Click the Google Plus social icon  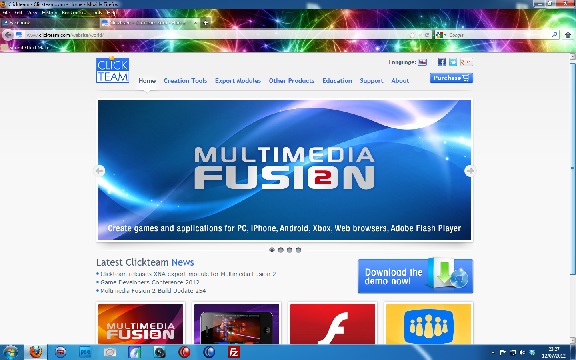(x=465, y=62)
